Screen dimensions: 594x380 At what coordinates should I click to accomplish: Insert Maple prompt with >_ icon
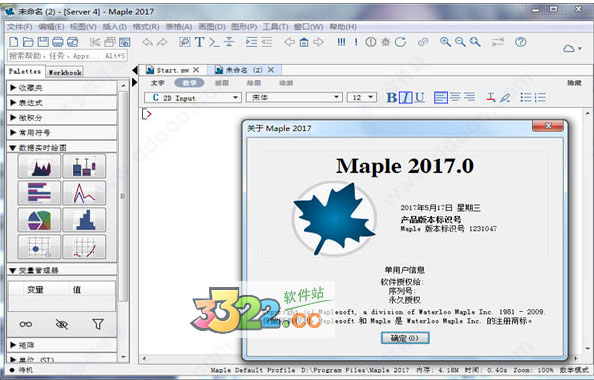pos(214,42)
